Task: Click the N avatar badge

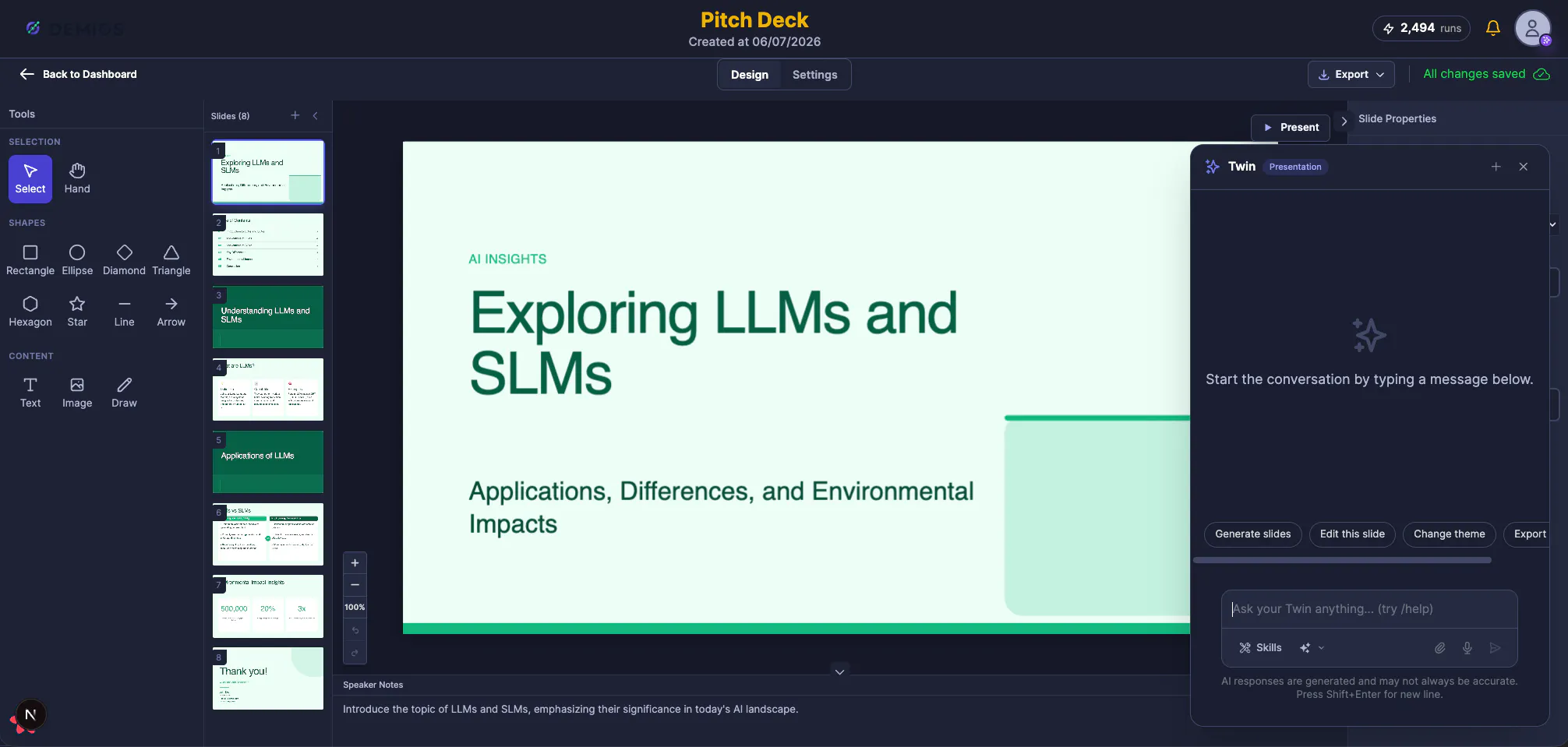Action: pos(30,714)
